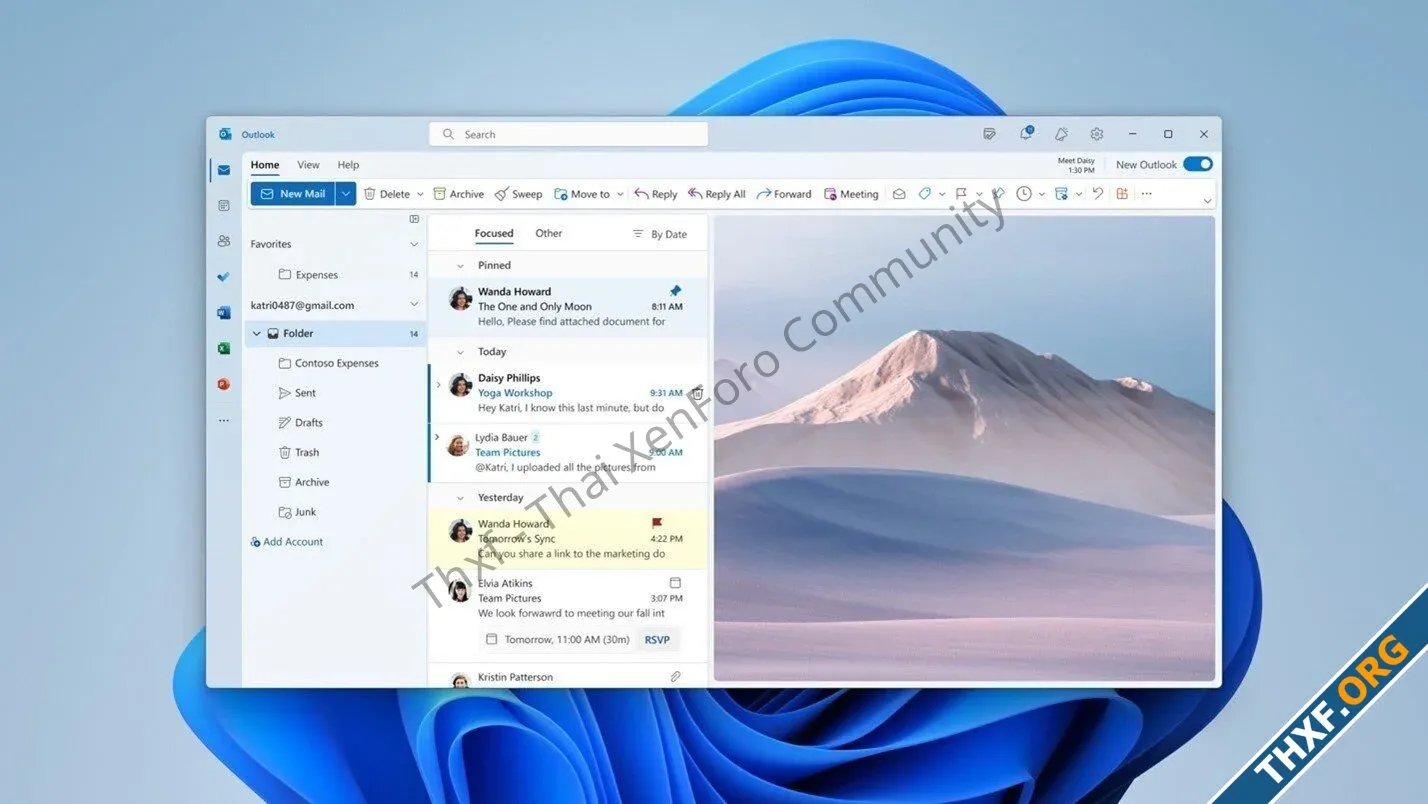Screen dimensions: 1428x804
Task: Select the Other inbox tab
Action: pos(549,233)
